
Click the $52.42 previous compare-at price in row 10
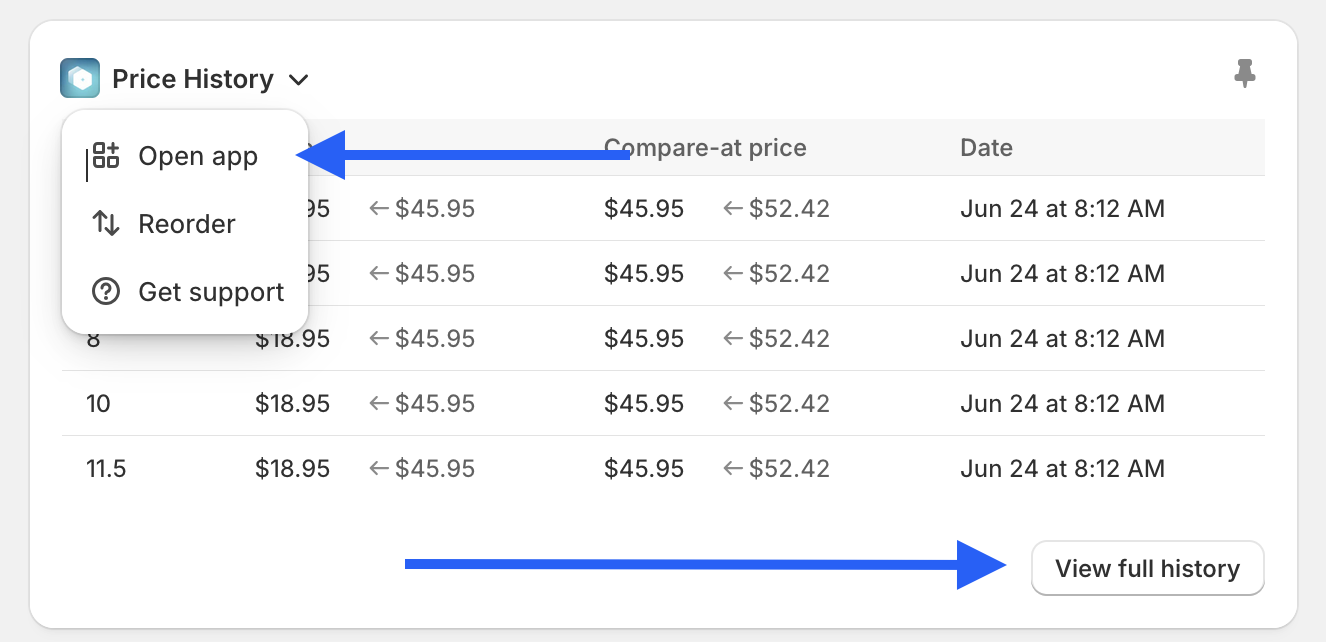coord(789,404)
